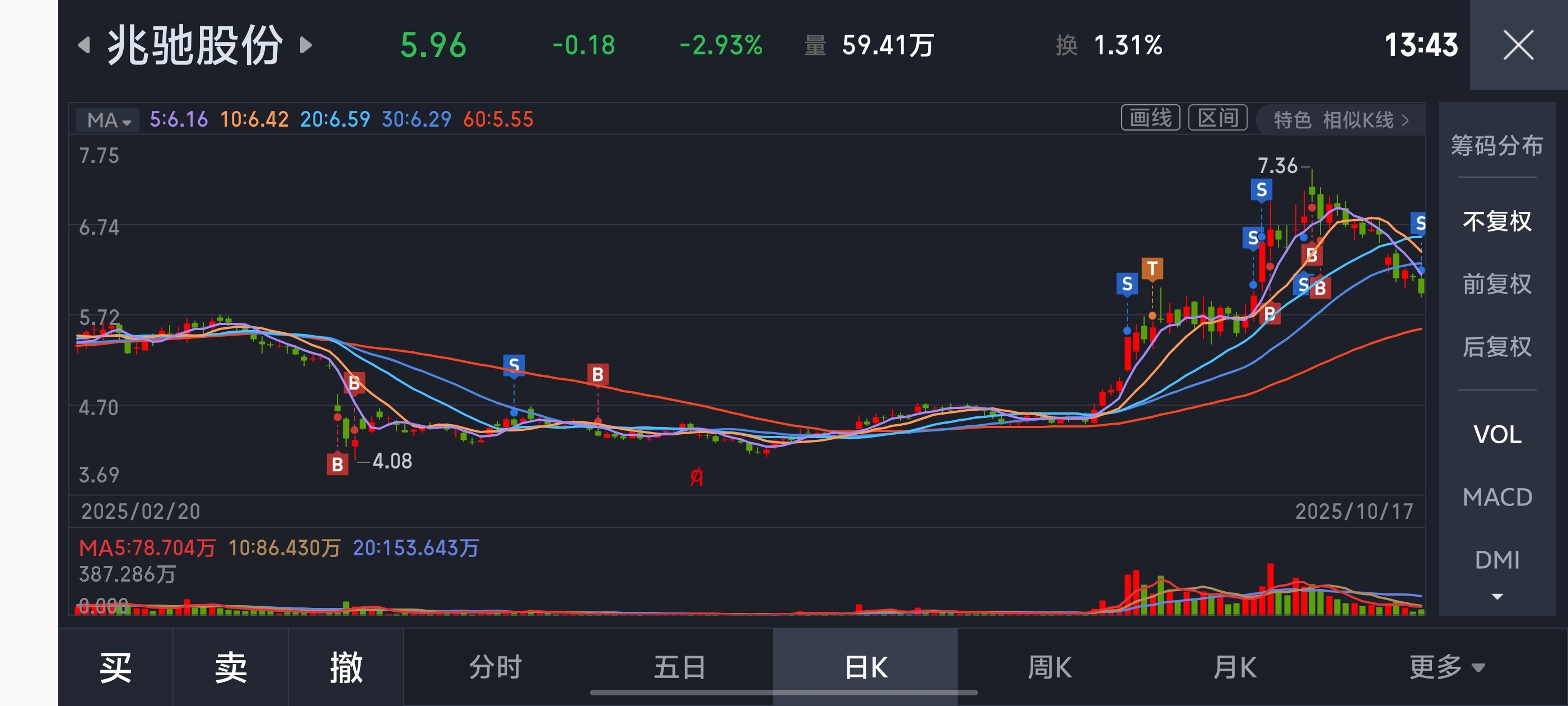The width and height of the screenshot is (1568, 706).
Task: Go to the previous stock using left arrow
Action: (84, 45)
